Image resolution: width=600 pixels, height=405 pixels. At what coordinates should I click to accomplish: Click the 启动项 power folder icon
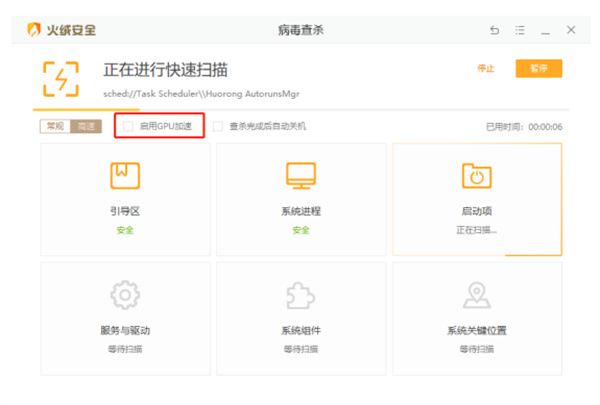click(477, 176)
